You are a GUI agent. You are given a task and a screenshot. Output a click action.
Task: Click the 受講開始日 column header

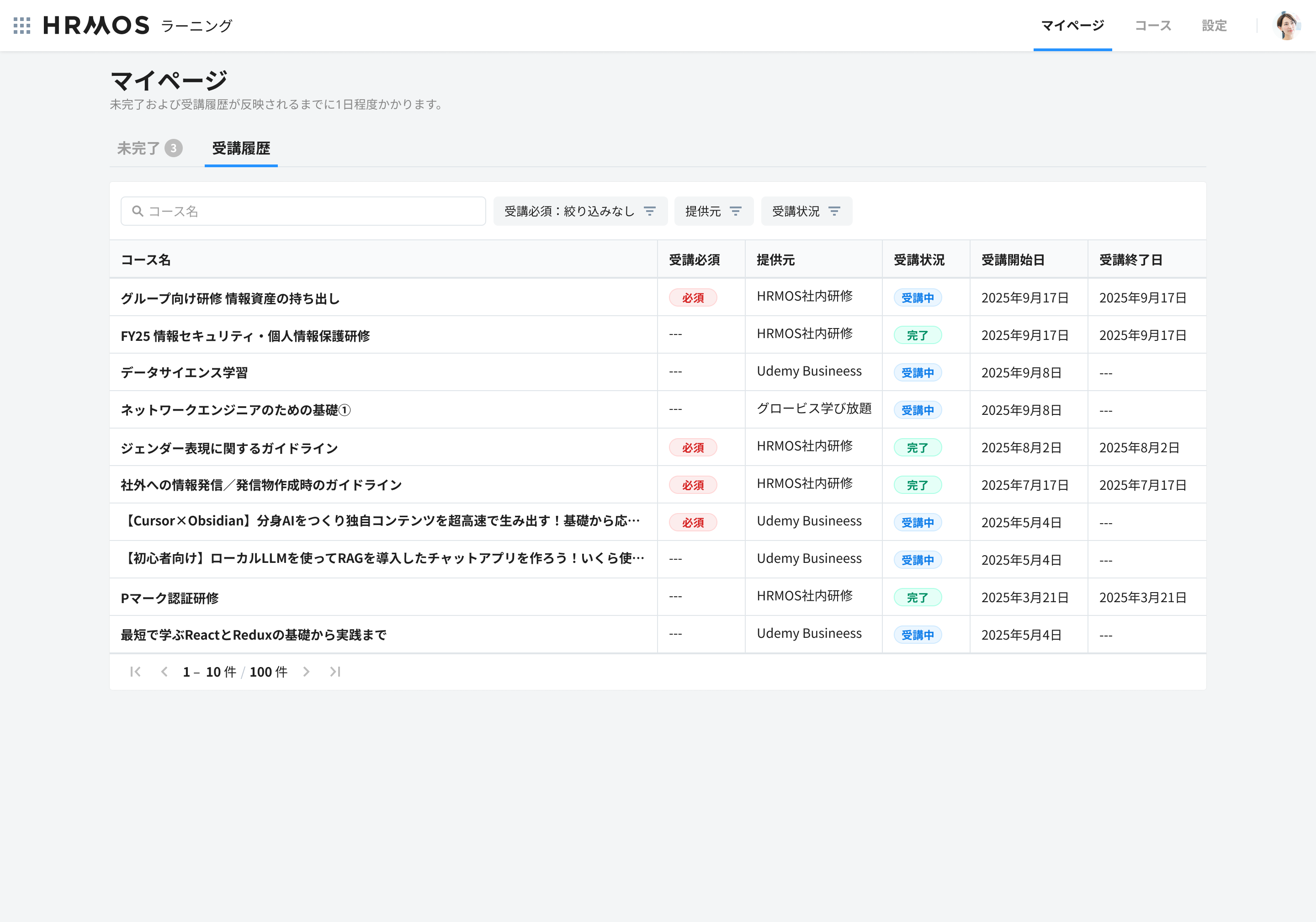tap(1013, 260)
